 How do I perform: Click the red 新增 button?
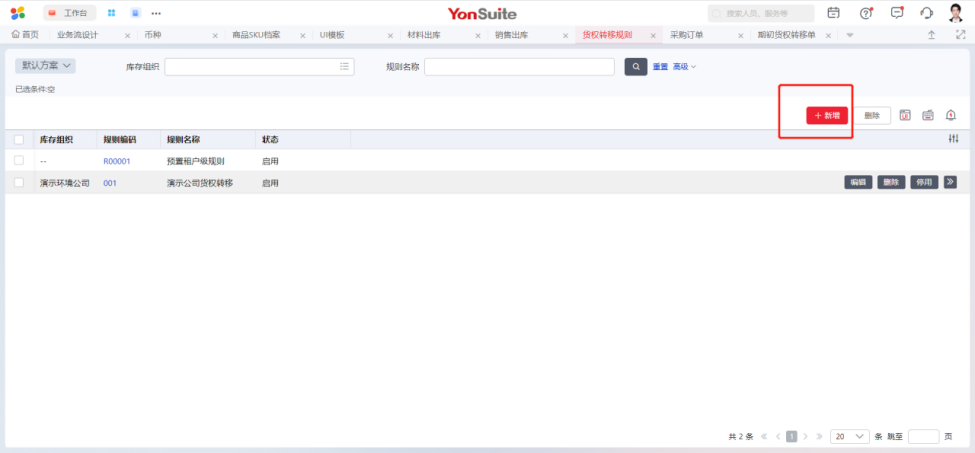coord(827,116)
